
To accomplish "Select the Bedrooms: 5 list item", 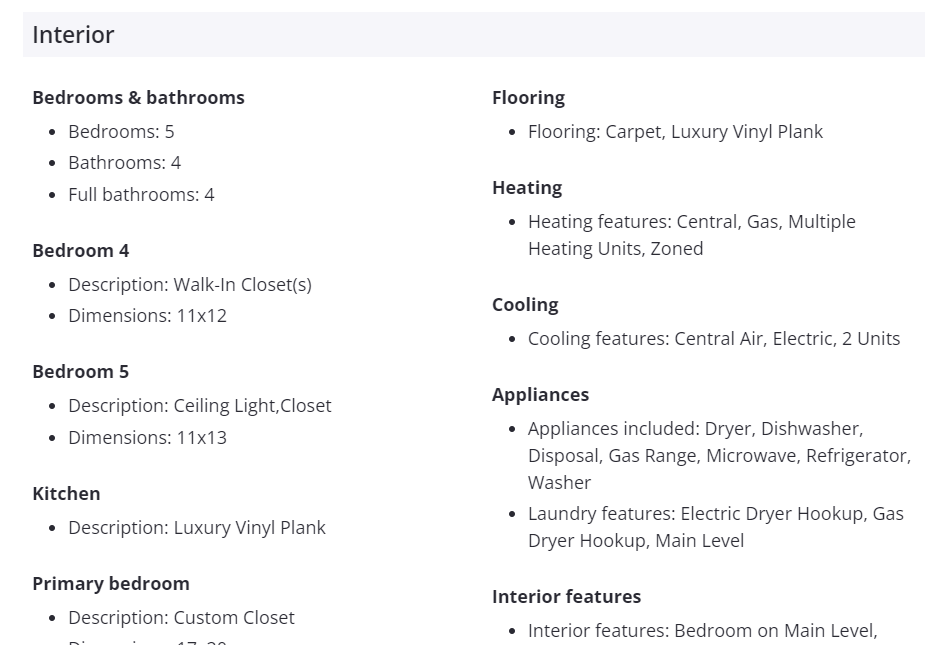I will pyautogui.click(x=121, y=131).
